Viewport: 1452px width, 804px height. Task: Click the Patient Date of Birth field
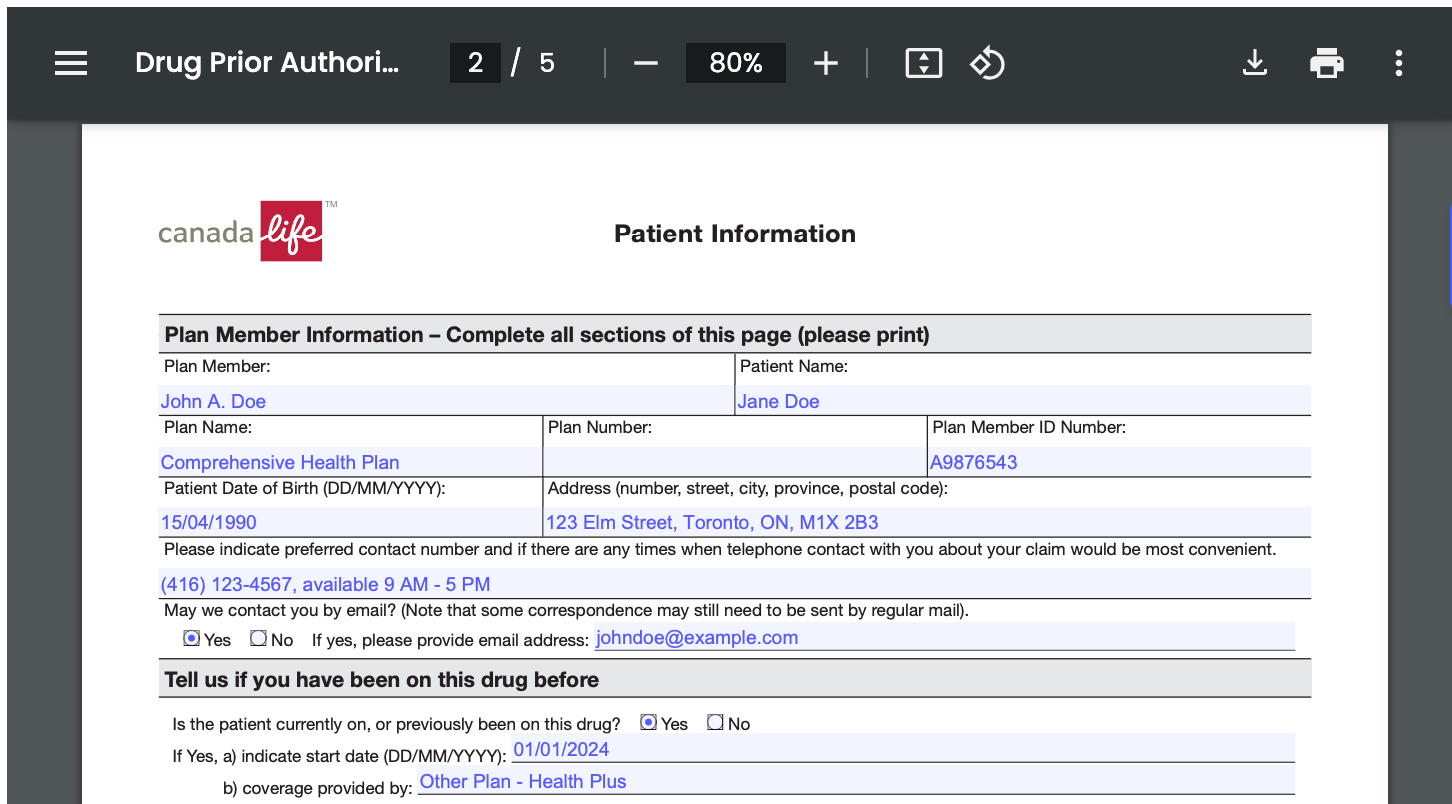click(350, 521)
